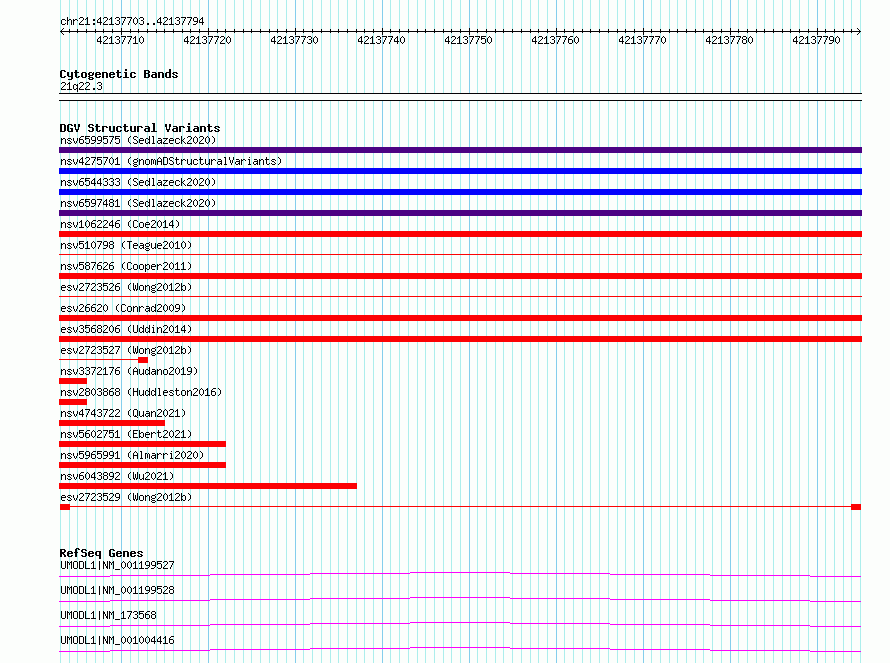This screenshot has height=663, width=890.
Task: Click ruler position 42137770
Action: point(642,40)
